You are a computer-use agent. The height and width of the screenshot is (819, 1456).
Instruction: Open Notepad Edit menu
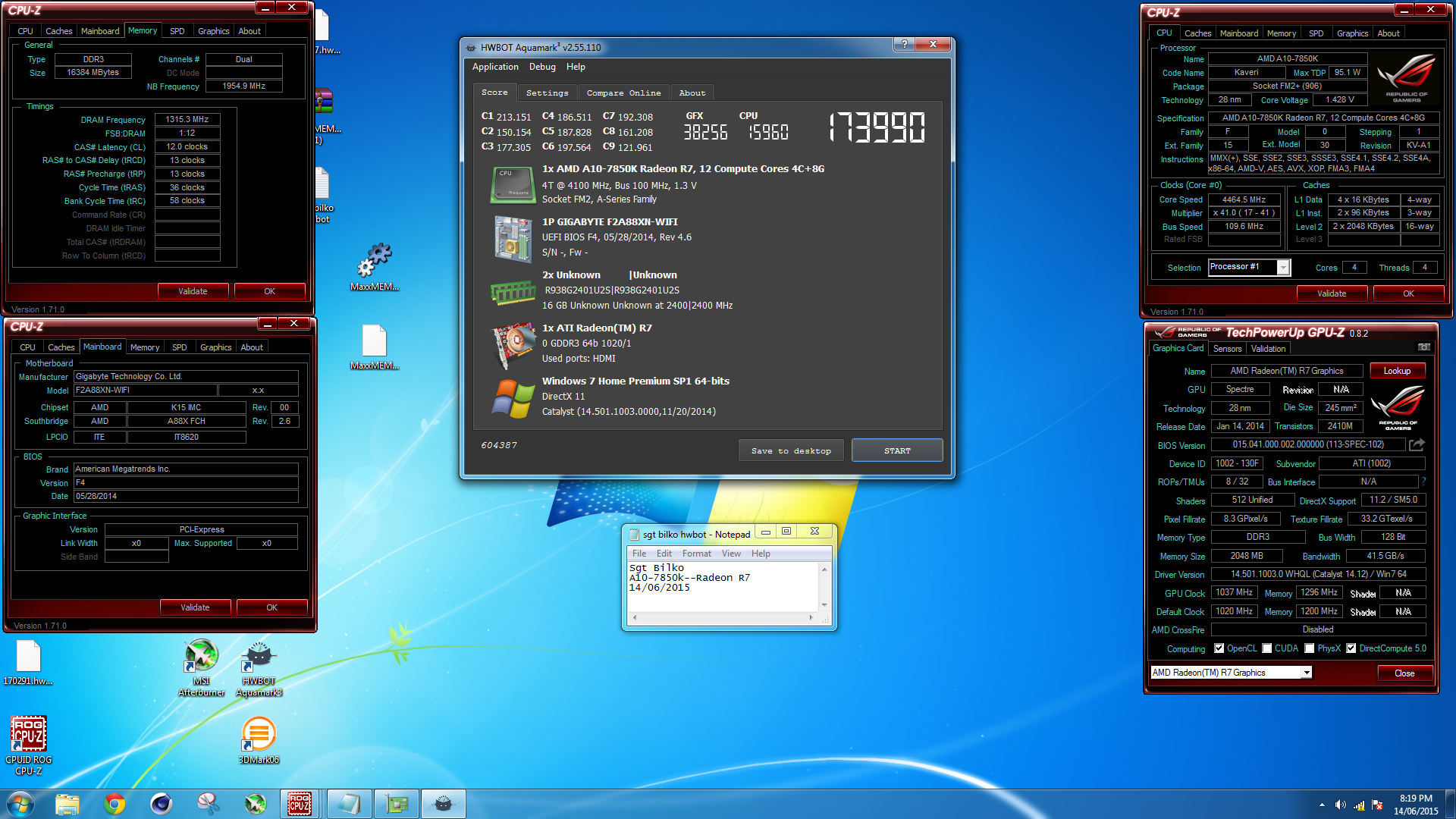tap(664, 554)
